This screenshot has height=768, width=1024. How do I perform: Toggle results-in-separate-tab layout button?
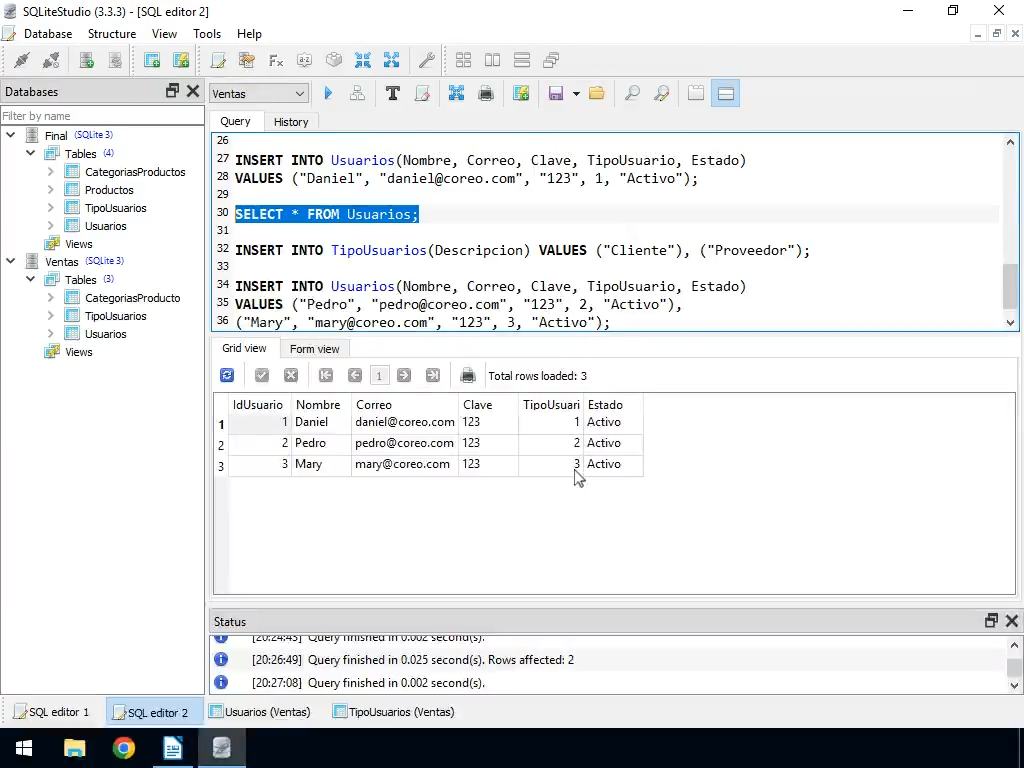[x=696, y=93]
